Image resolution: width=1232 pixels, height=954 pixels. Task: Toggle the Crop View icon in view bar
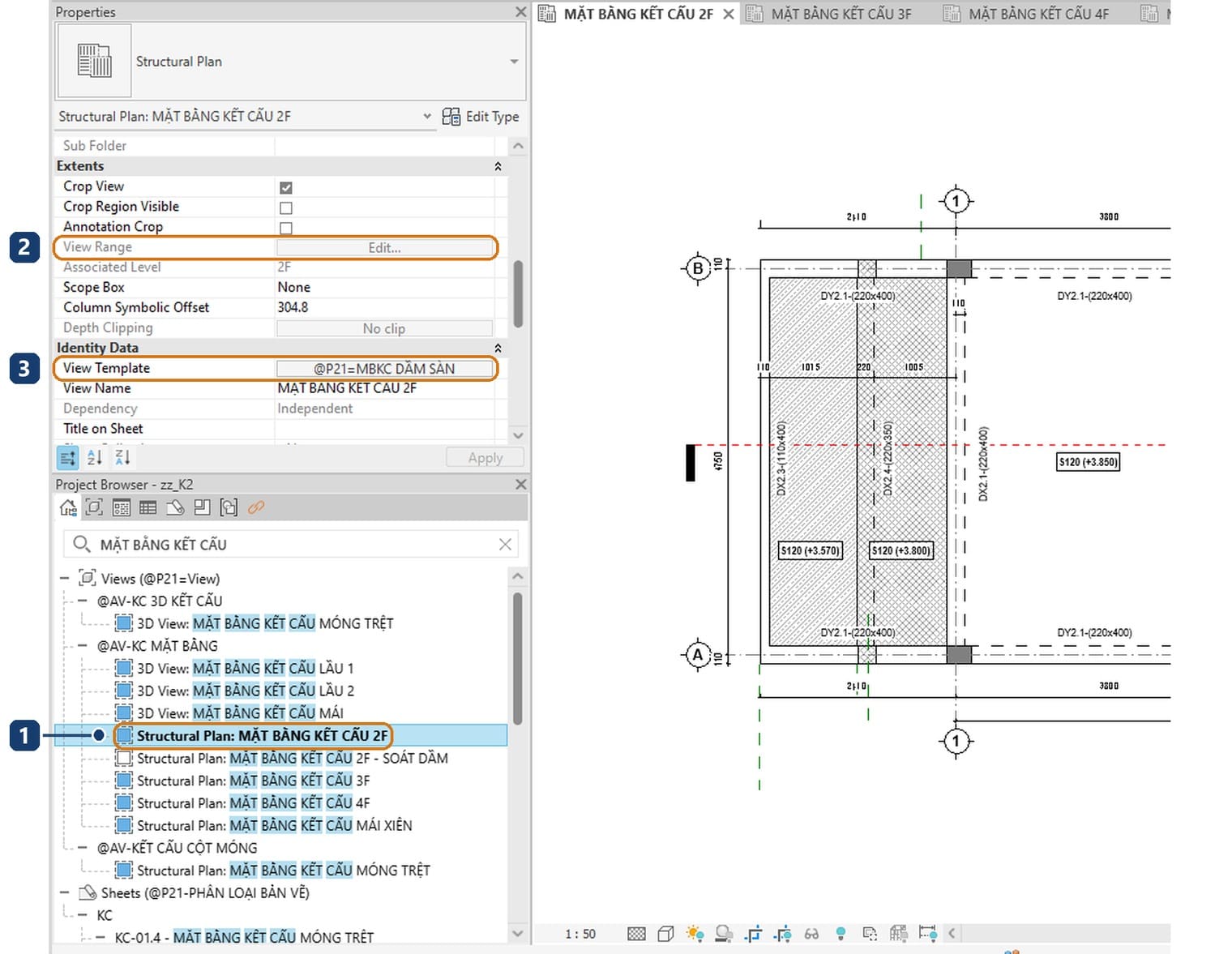[x=753, y=934]
